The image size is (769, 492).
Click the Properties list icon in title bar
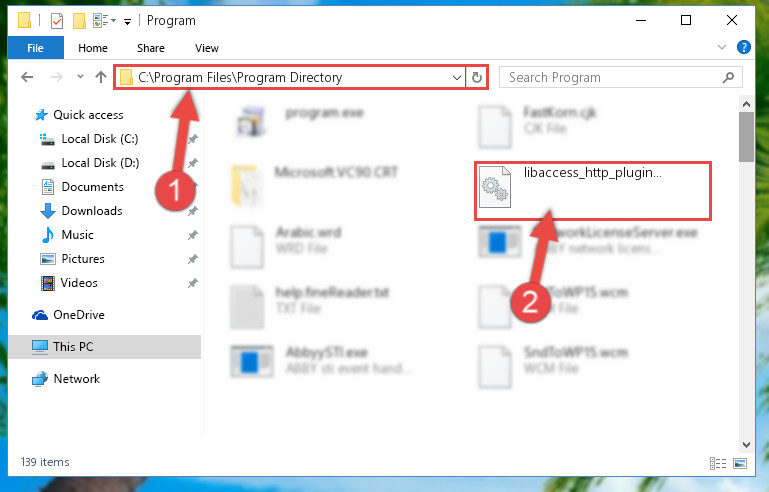click(x=101, y=21)
